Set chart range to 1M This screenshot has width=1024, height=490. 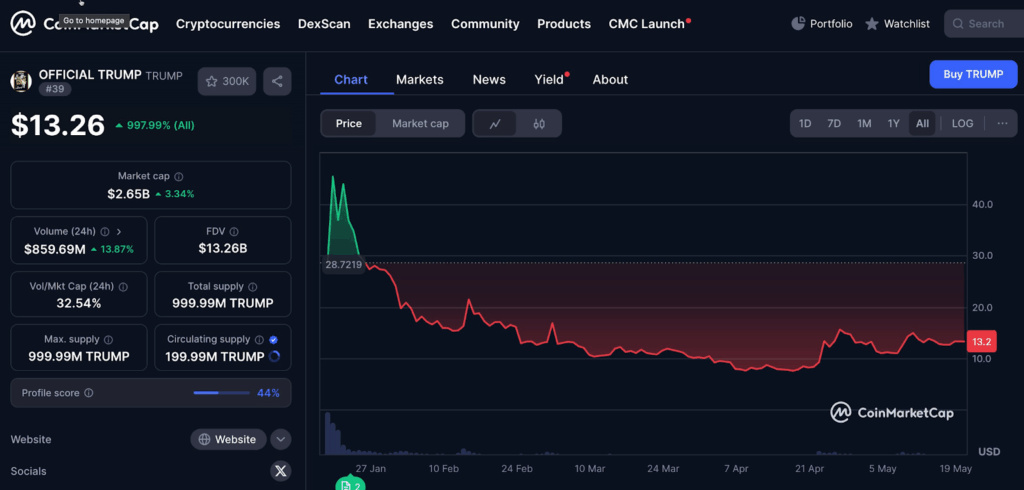click(x=864, y=123)
